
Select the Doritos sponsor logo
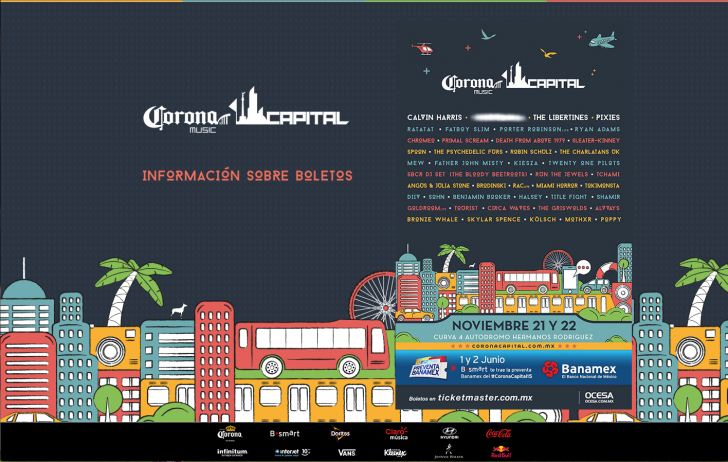(x=340, y=433)
